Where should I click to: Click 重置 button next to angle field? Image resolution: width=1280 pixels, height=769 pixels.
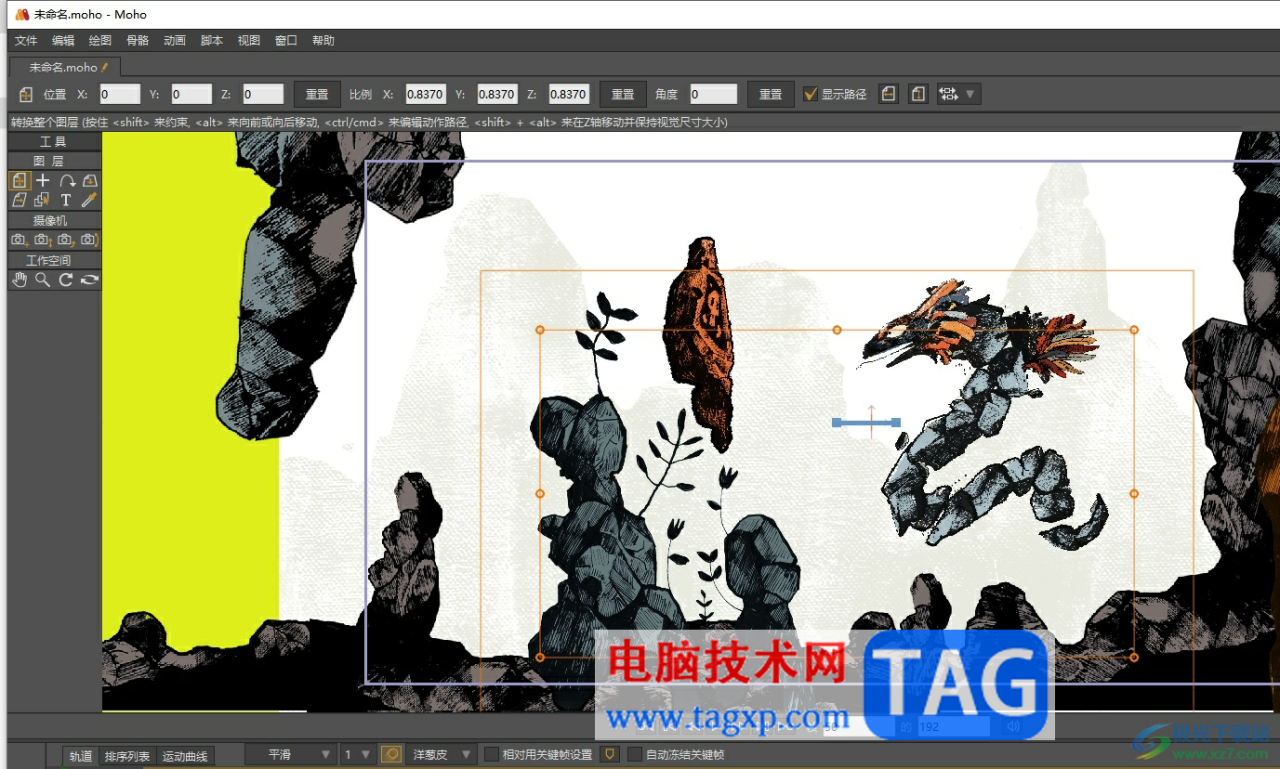[770, 94]
